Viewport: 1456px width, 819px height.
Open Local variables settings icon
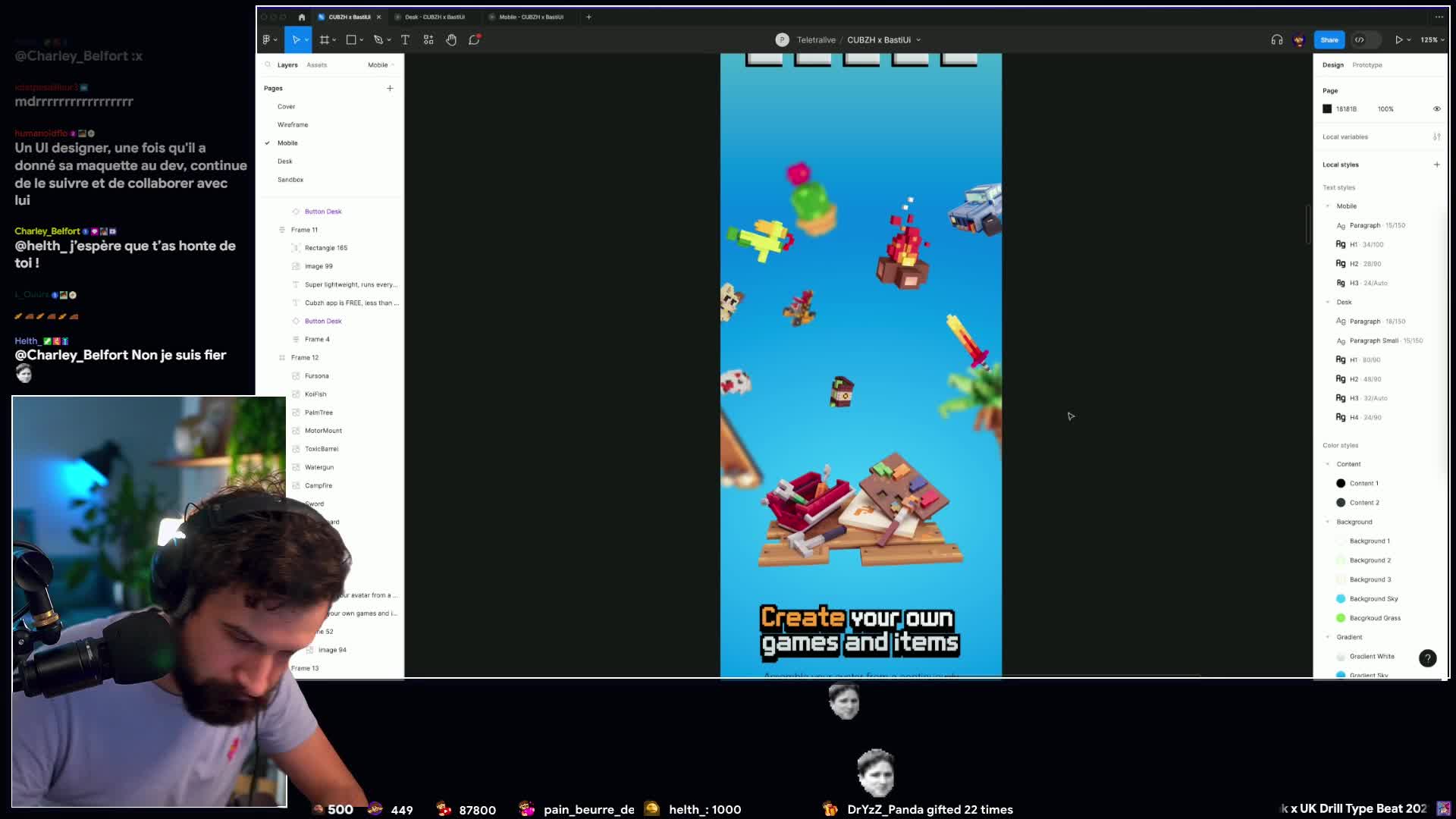(x=1436, y=136)
